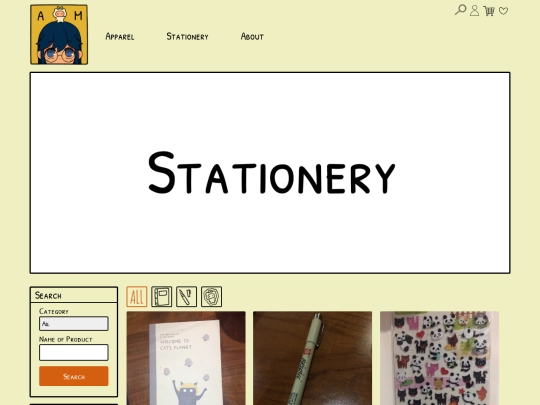This screenshot has height=405, width=540.
Task: Click the large Stationery banner
Action: [x=270, y=173]
